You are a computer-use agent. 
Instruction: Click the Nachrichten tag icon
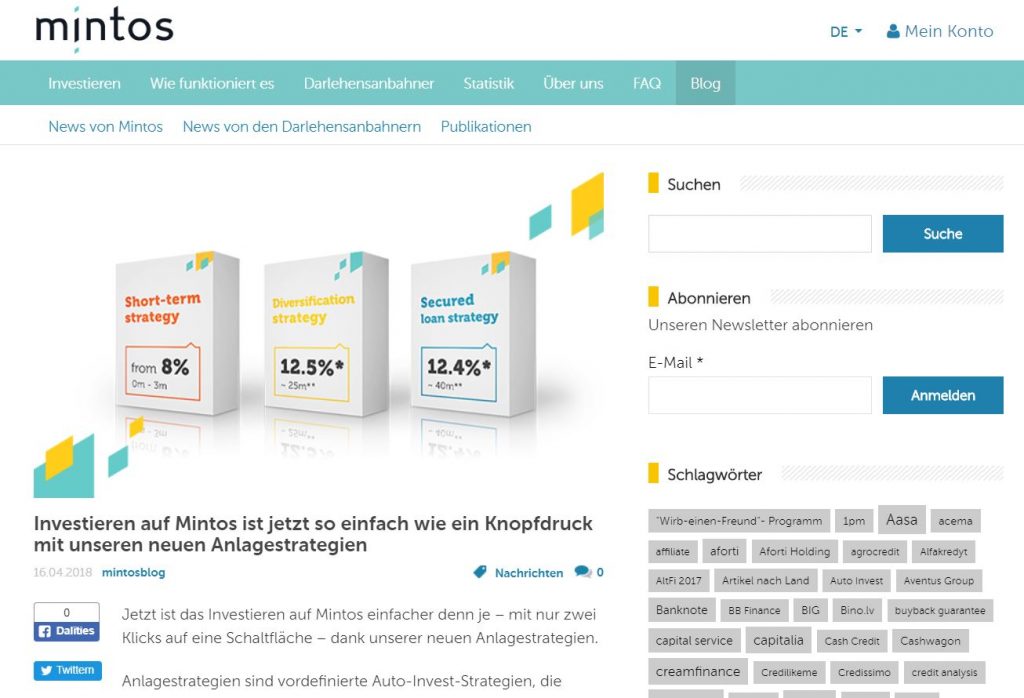[480, 573]
